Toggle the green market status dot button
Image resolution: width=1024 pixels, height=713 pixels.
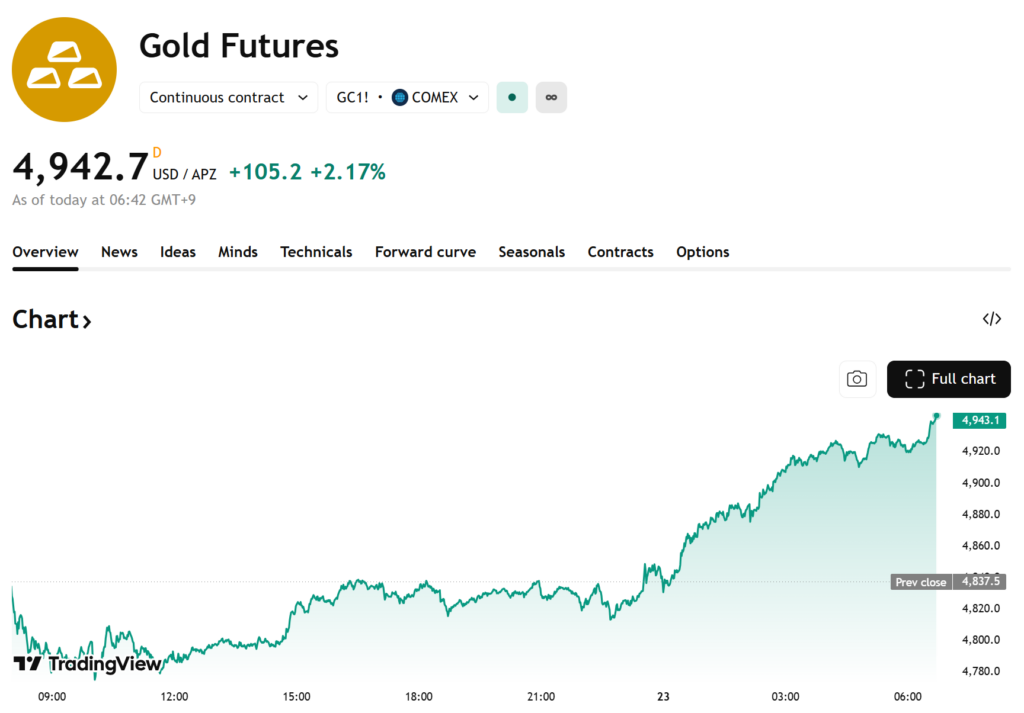(x=512, y=97)
